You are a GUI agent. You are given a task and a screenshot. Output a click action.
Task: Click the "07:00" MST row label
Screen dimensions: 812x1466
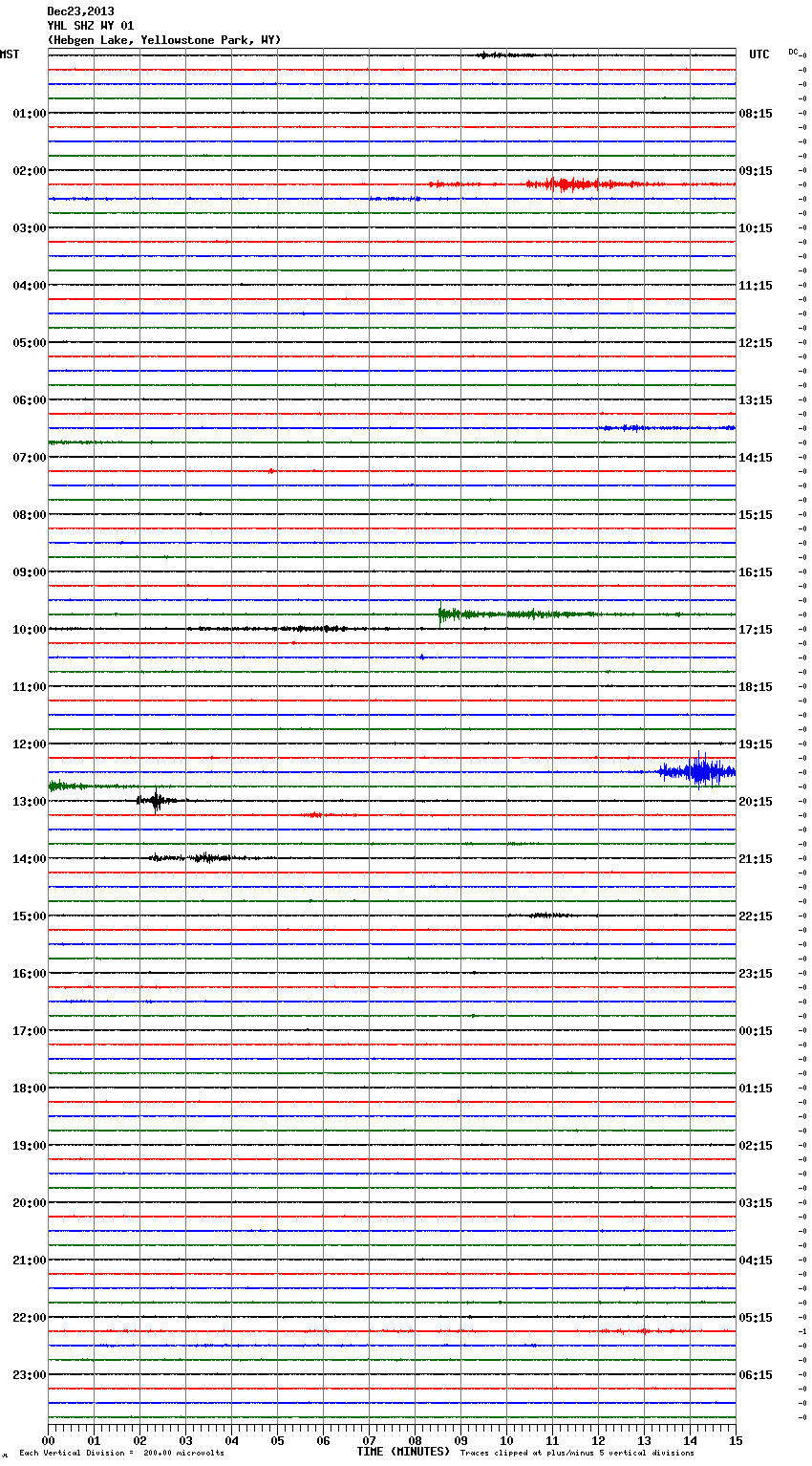[30, 458]
